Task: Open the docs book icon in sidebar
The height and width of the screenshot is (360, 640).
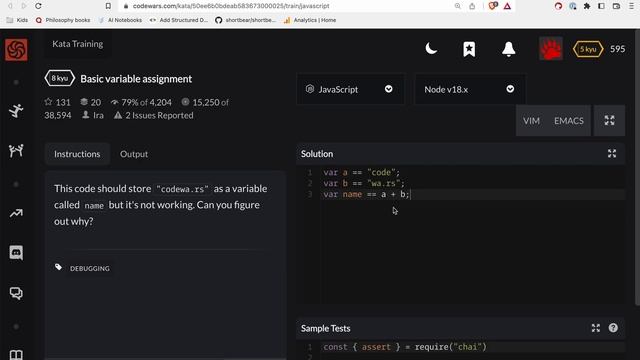Action: (16, 354)
